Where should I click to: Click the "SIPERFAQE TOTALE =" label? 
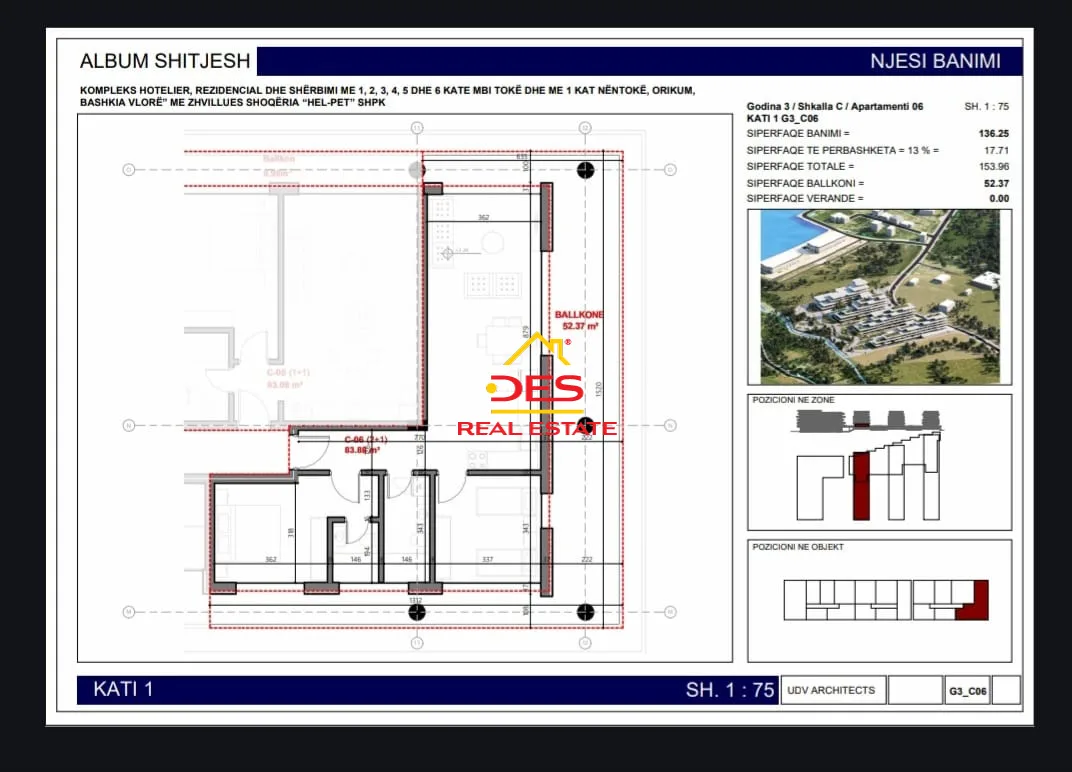click(800, 166)
